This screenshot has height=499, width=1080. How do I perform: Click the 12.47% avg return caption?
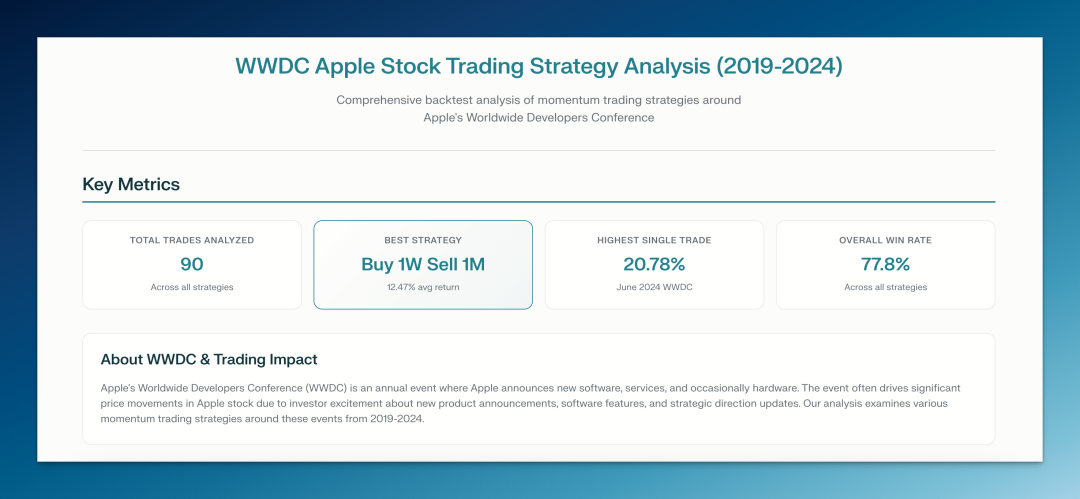pyautogui.click(x=423, y=287)
